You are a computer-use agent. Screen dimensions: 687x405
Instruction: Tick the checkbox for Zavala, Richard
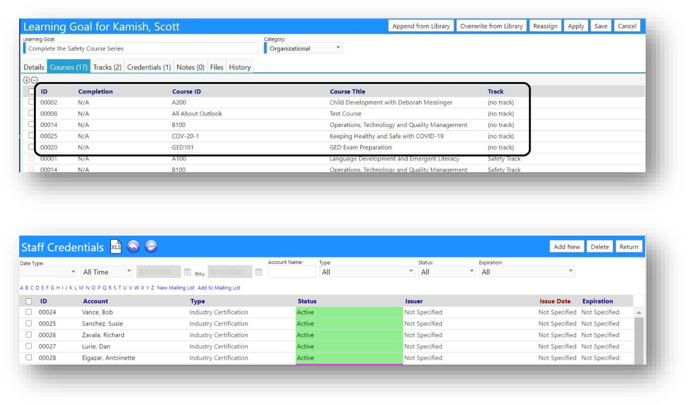28,335
